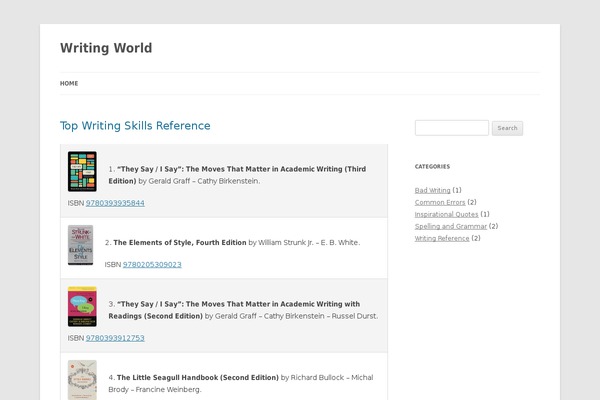Follow ISBN link 9780205309023
The image size is (600, 400).
[x=152, y=264]
